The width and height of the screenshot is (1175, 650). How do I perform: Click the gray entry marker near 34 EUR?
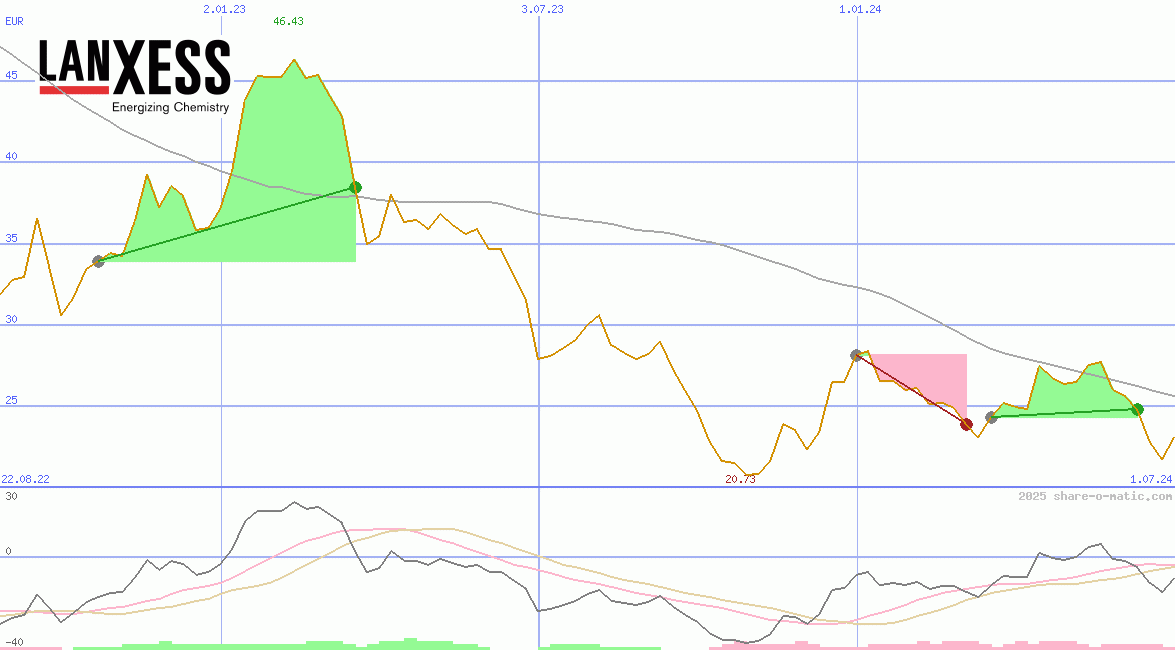point(98,261)
